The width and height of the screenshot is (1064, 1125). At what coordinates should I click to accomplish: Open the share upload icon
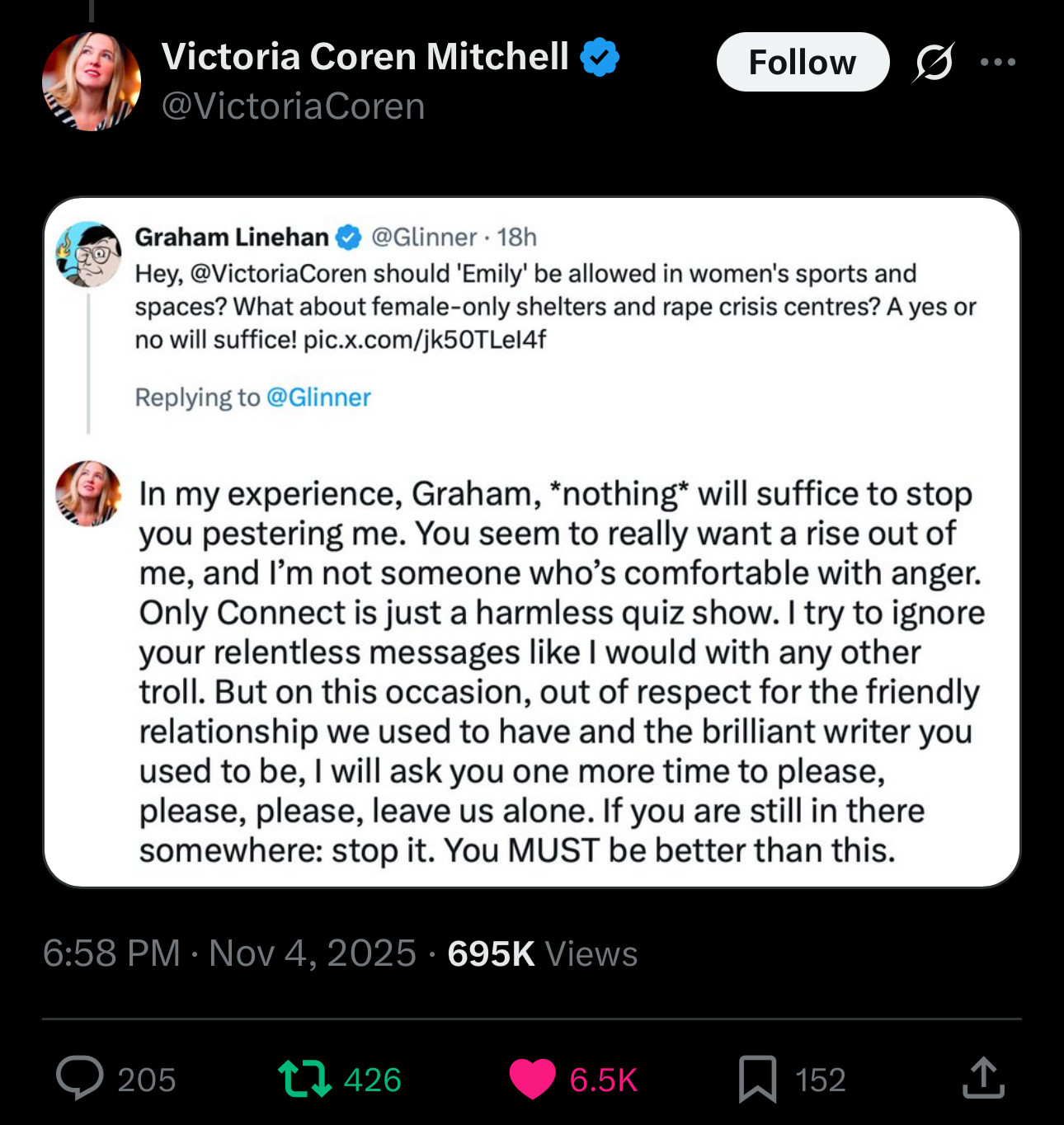coord(983,1079)
